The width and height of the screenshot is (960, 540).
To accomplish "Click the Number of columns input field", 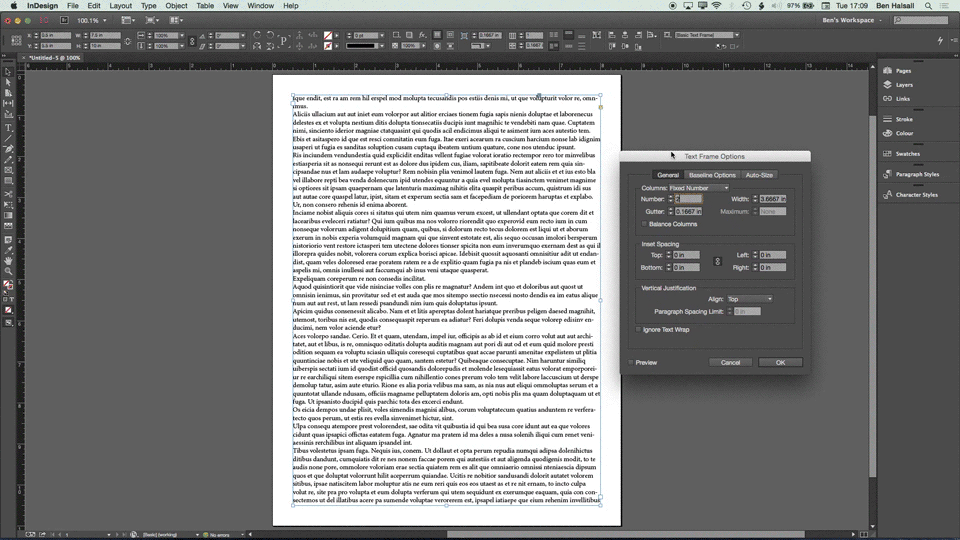I will (688, 199).
